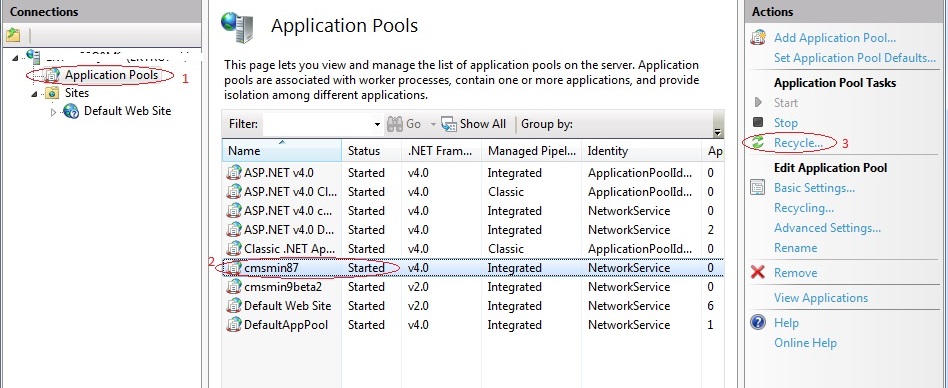Click the Stop square icon
The height and width of the screenshot is (388, 948).
(x=758, y=122)
